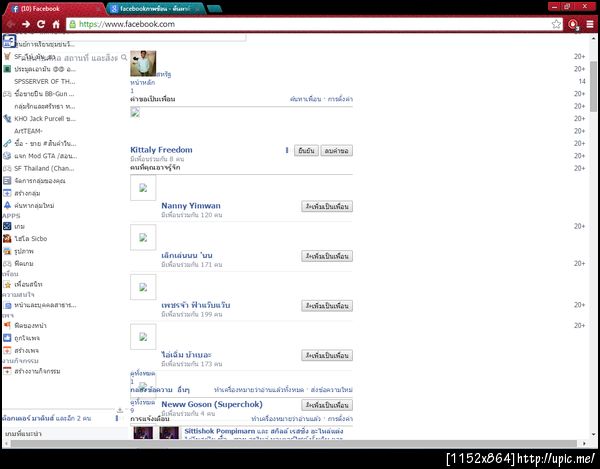Click the games icon (เกม) under APPS
The width and height of the screenshot is (600, 469).
pyautogui.click(x=7, y=226)
